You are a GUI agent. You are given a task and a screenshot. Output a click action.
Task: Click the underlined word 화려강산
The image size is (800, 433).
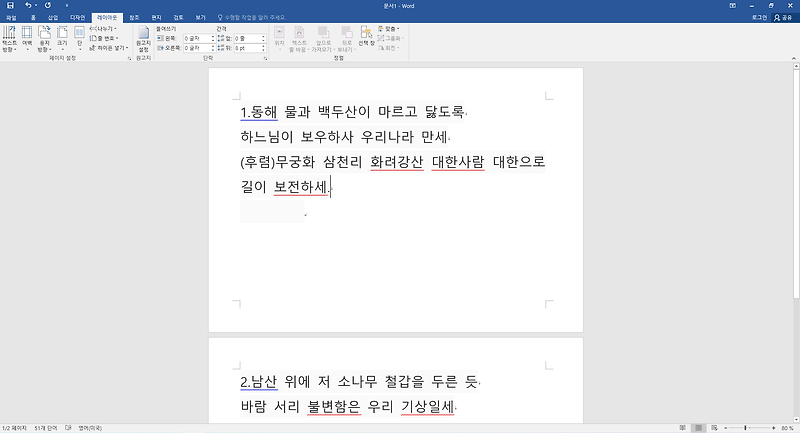[x=397, y=162]
